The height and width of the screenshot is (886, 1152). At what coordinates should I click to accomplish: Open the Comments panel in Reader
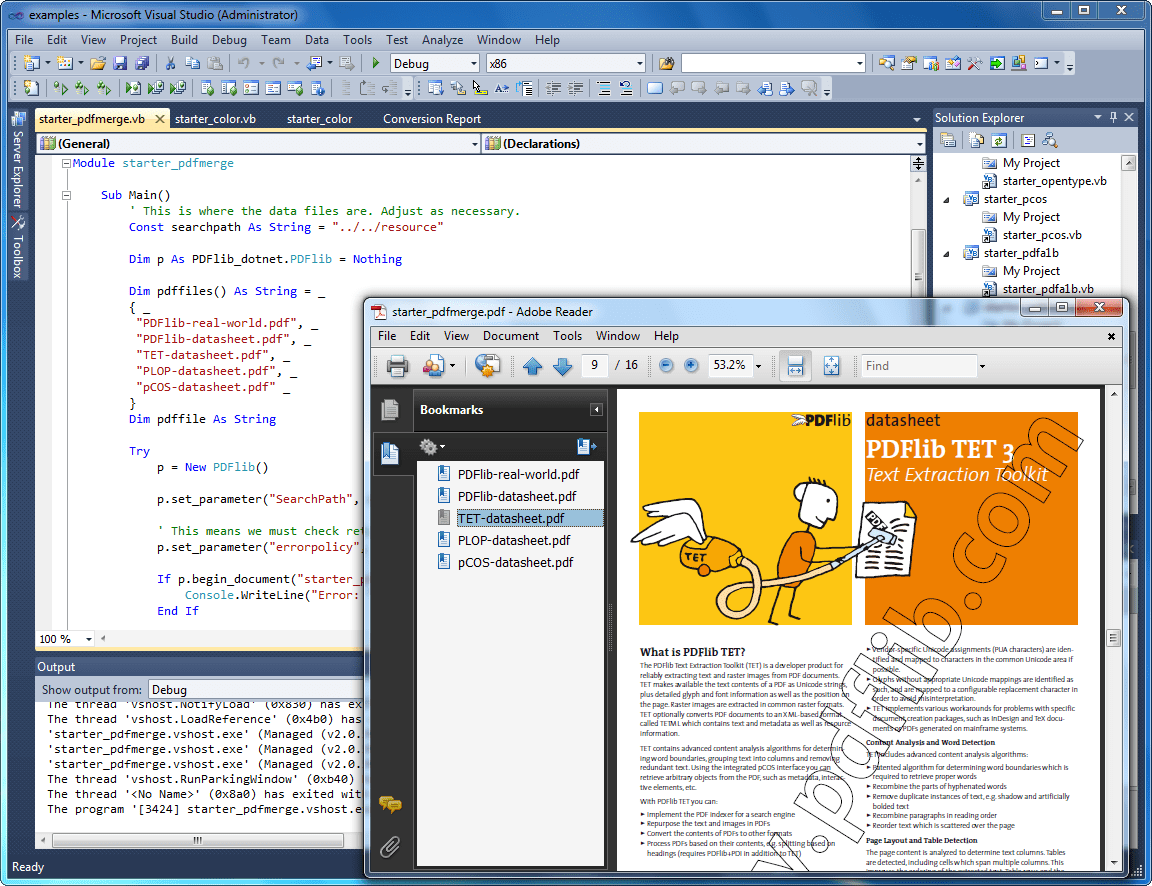pos(390,804)
